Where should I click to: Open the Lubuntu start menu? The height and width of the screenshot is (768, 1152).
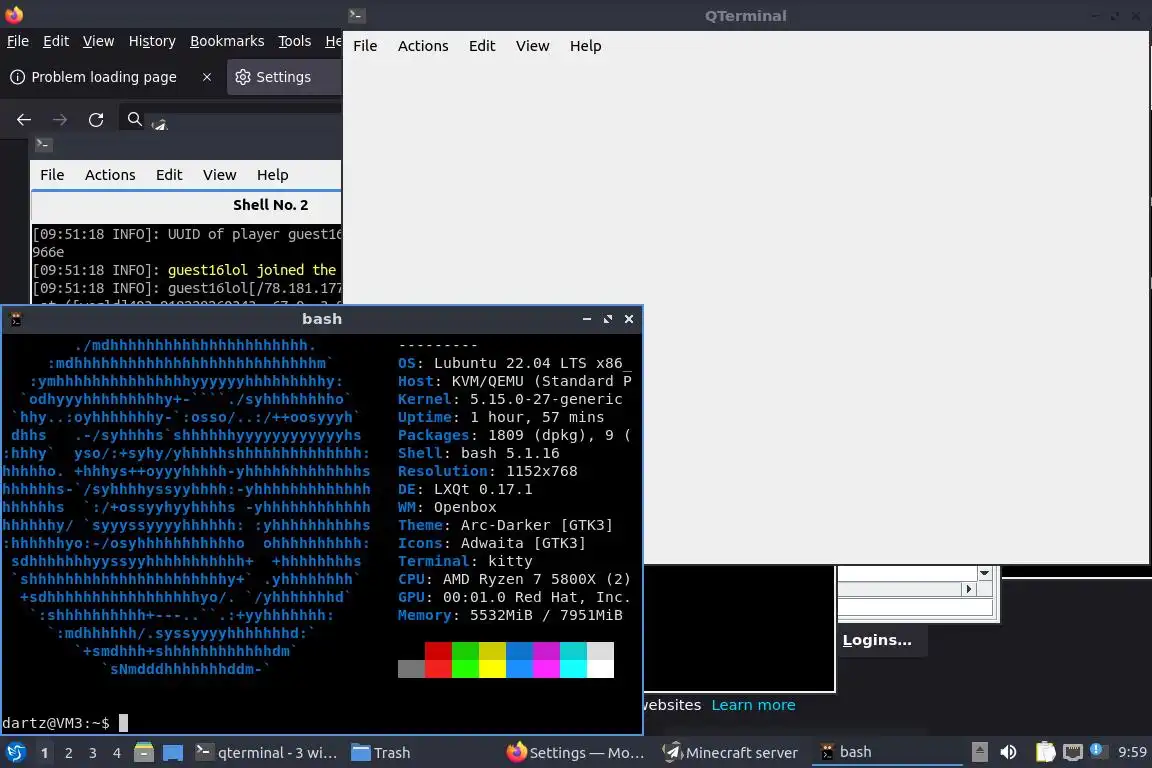(x=15, y=752)
